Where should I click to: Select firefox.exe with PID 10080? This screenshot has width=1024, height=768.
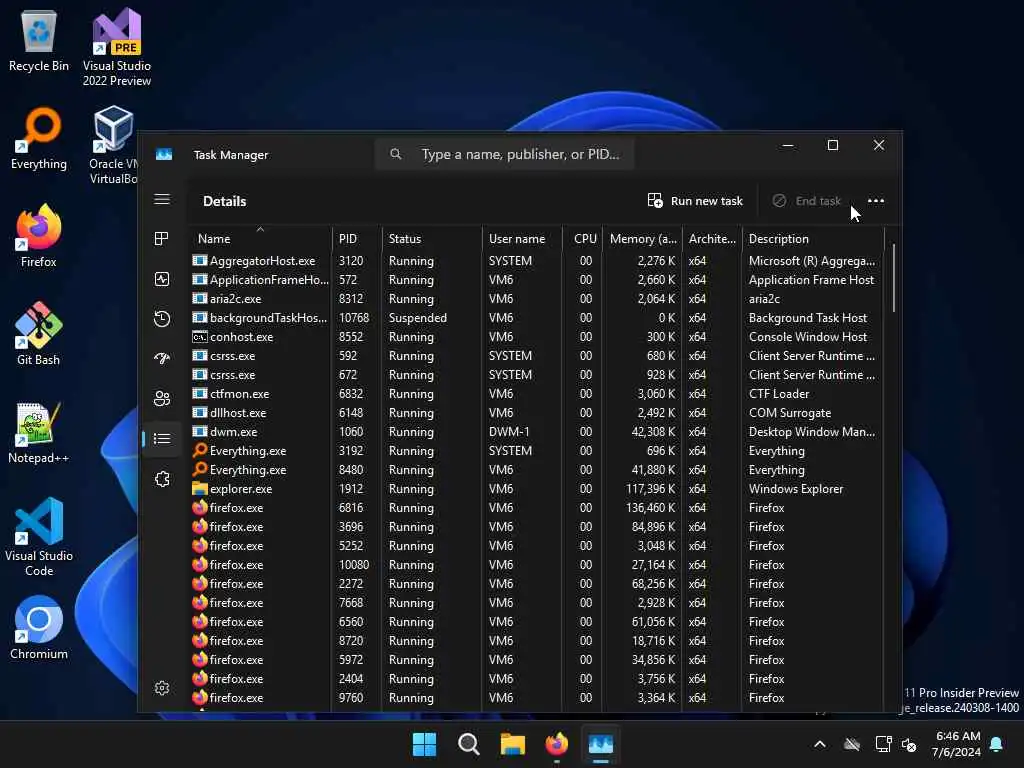(537, 564)
